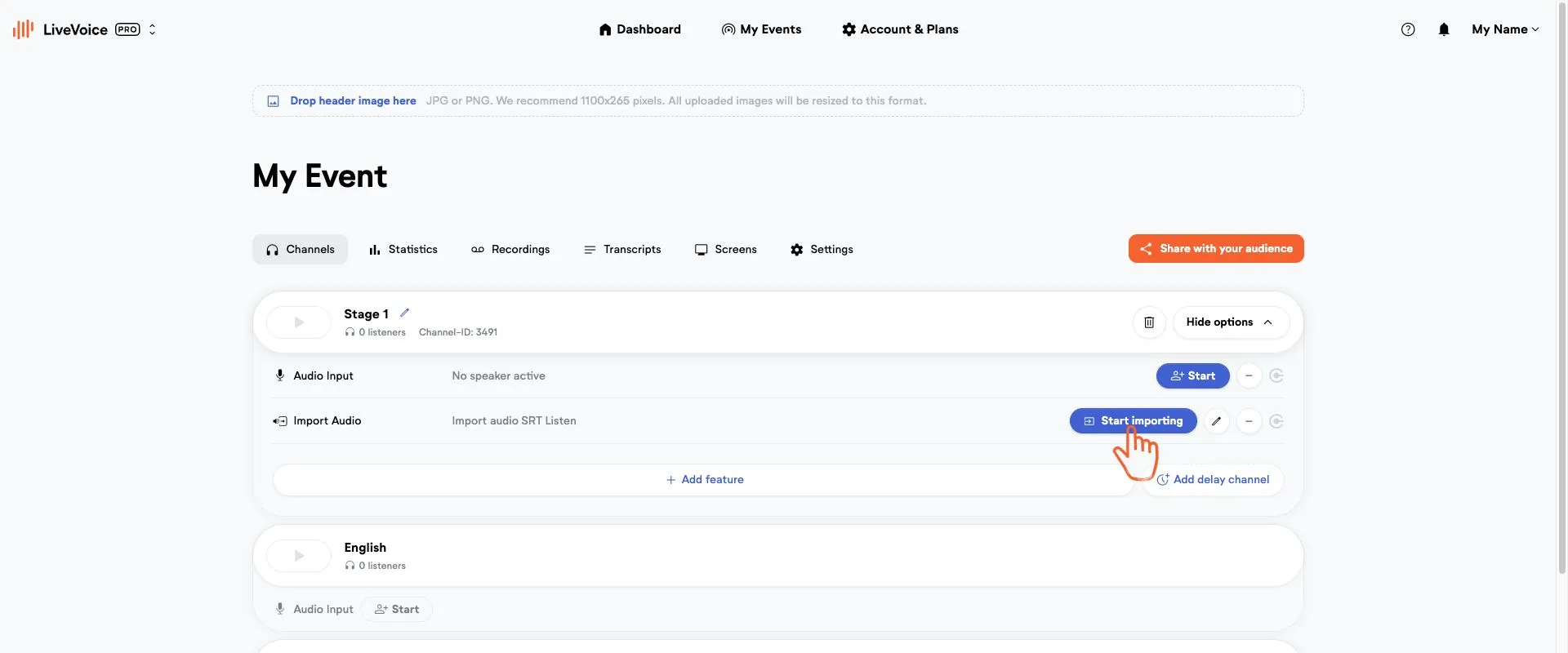Click the circular icon right of Audio Input row

pos(1276,376)
